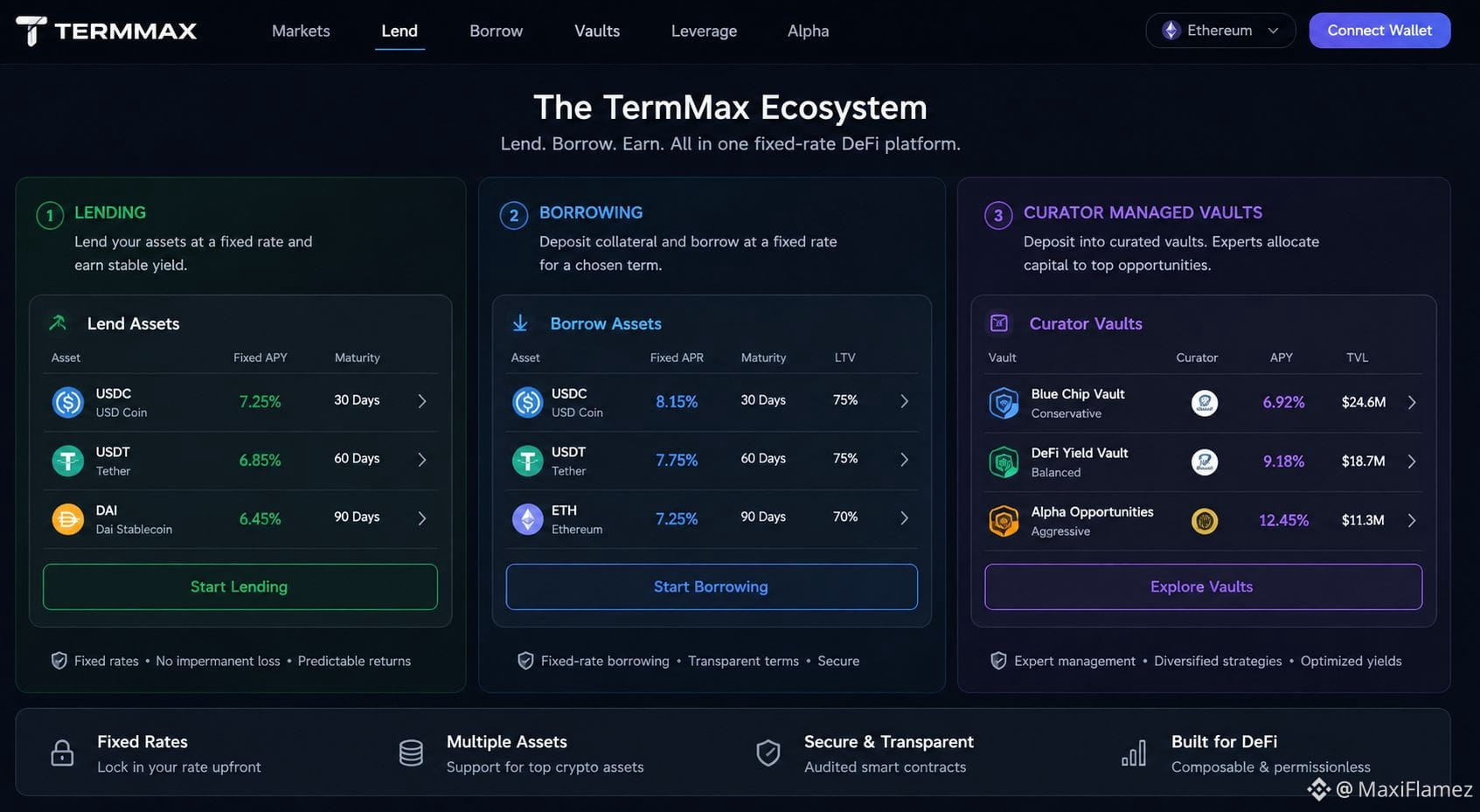The width and height of the screenshot is (1480, 812).
Task: Click the 70% LTV value
Action: point(845,517)
